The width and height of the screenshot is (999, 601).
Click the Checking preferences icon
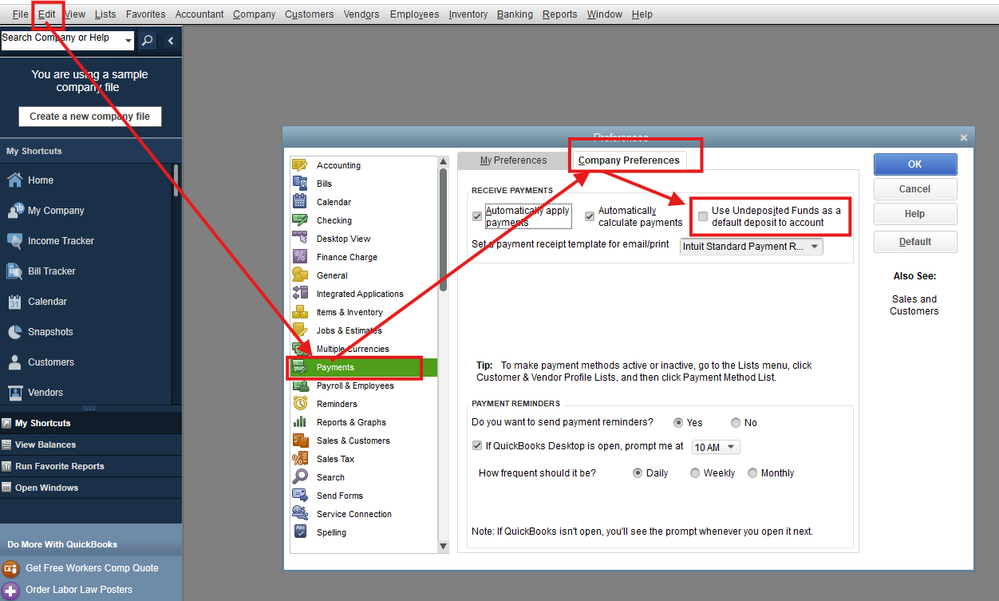[x=299, y=220]
